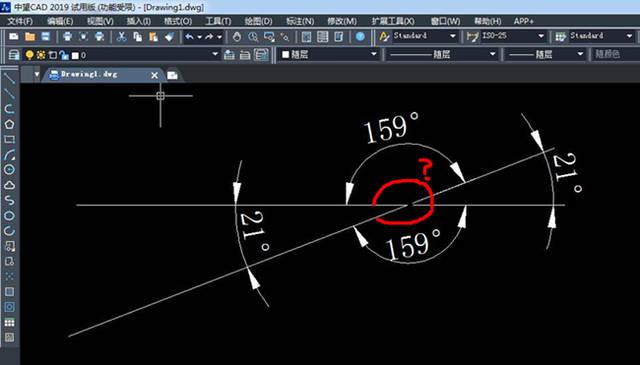Select the Rectangle draw tool
Image resolution: width=640 pixels, height=365 pixels.
(x=9, y=139)
